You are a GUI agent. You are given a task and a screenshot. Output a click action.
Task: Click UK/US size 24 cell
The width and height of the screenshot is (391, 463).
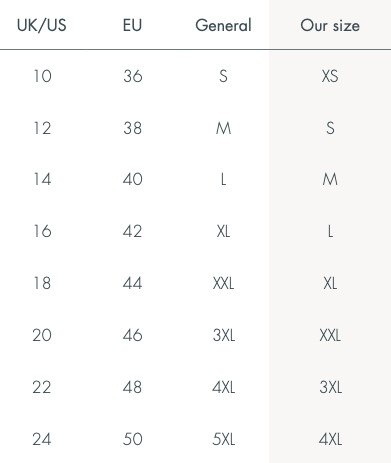click(x=42, y=439)
